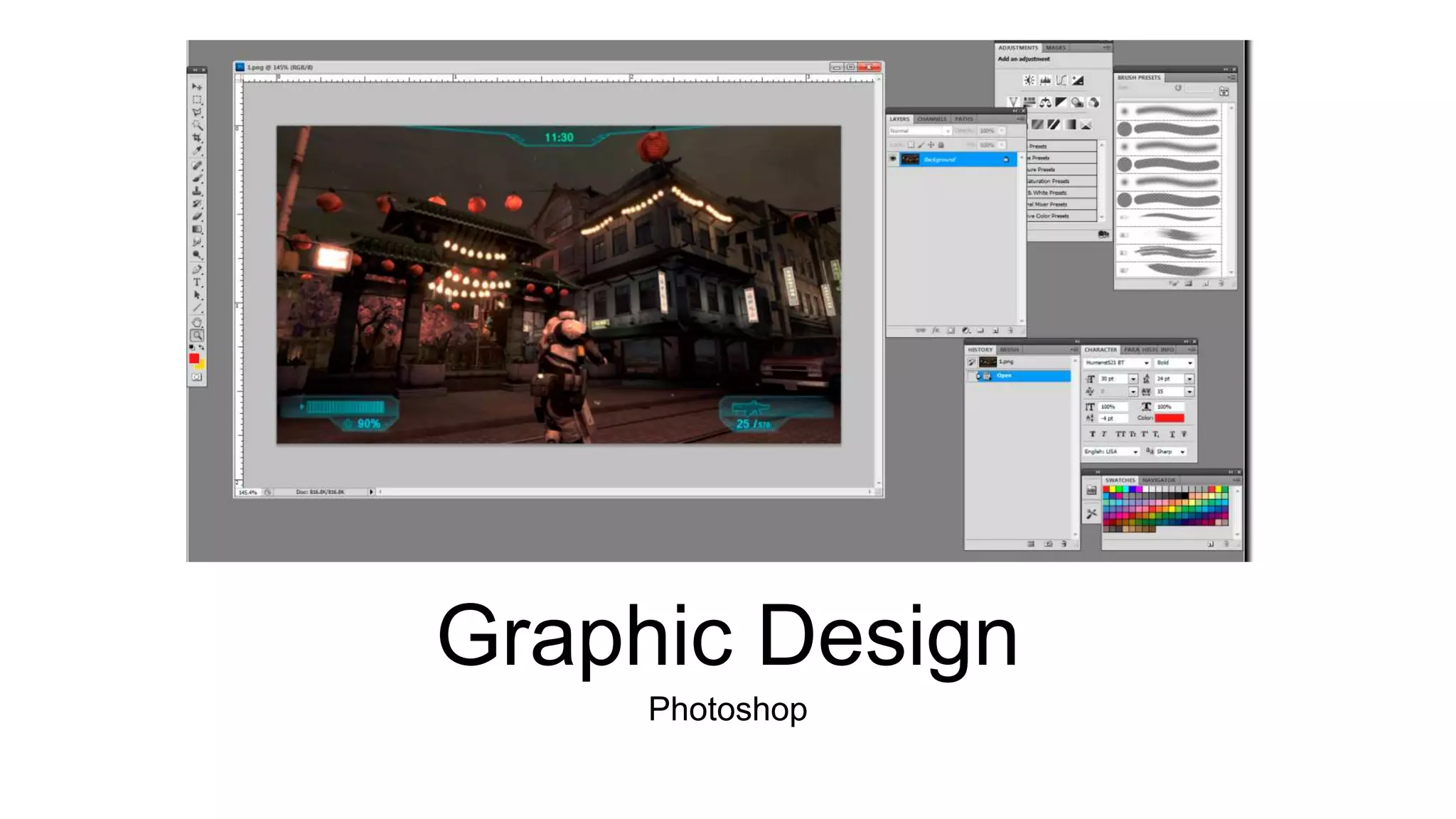Image resolution: width=1456 pixels, height=819 pixels.
Task: Add a Brightness/Contrast adjustment
Action: point(1029,80)
